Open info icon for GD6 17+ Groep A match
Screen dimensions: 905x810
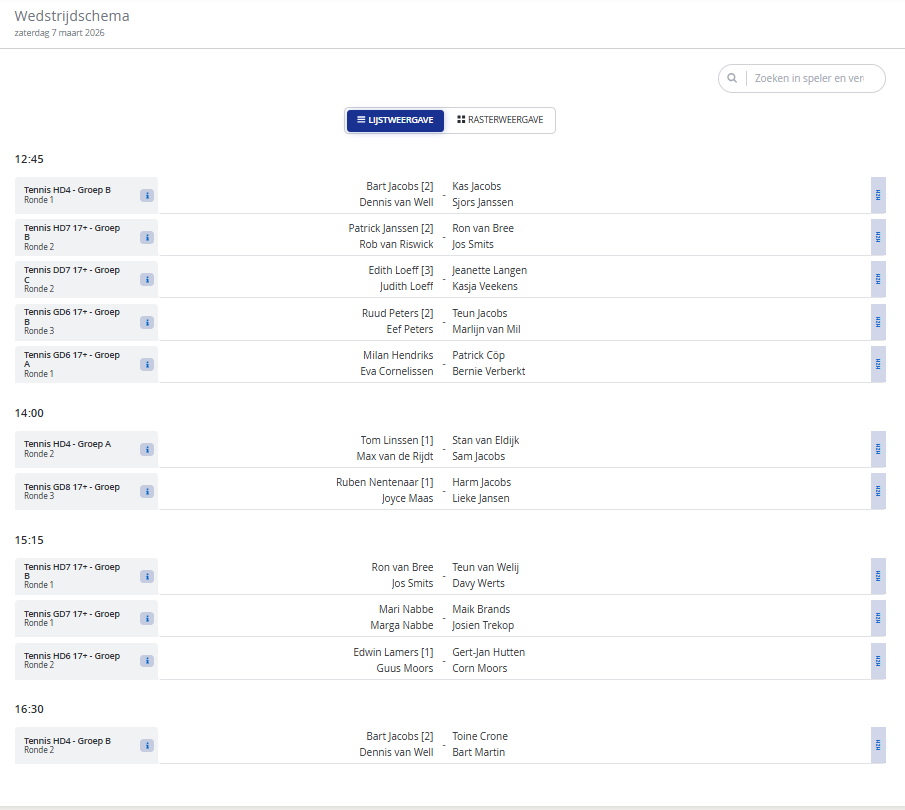(x=147, y=364)
